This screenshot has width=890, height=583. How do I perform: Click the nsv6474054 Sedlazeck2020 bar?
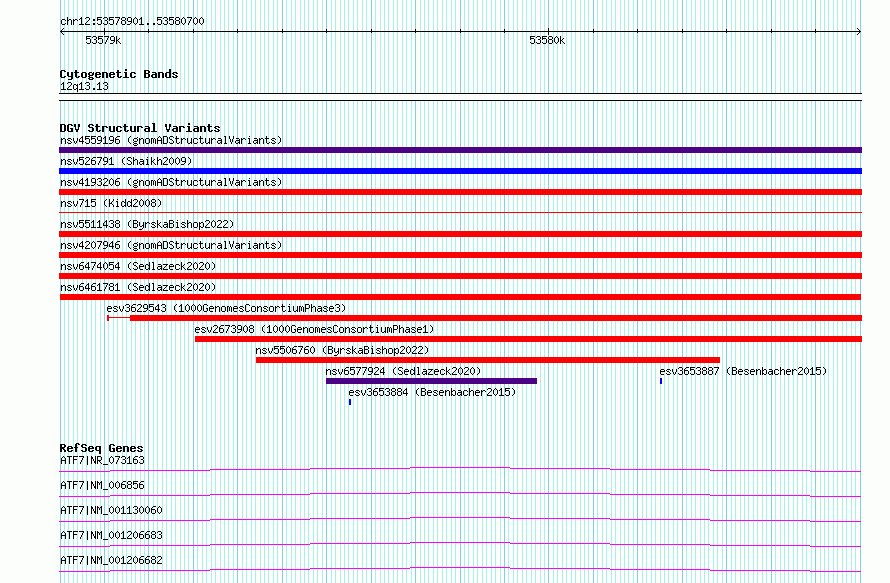(460, 276)
